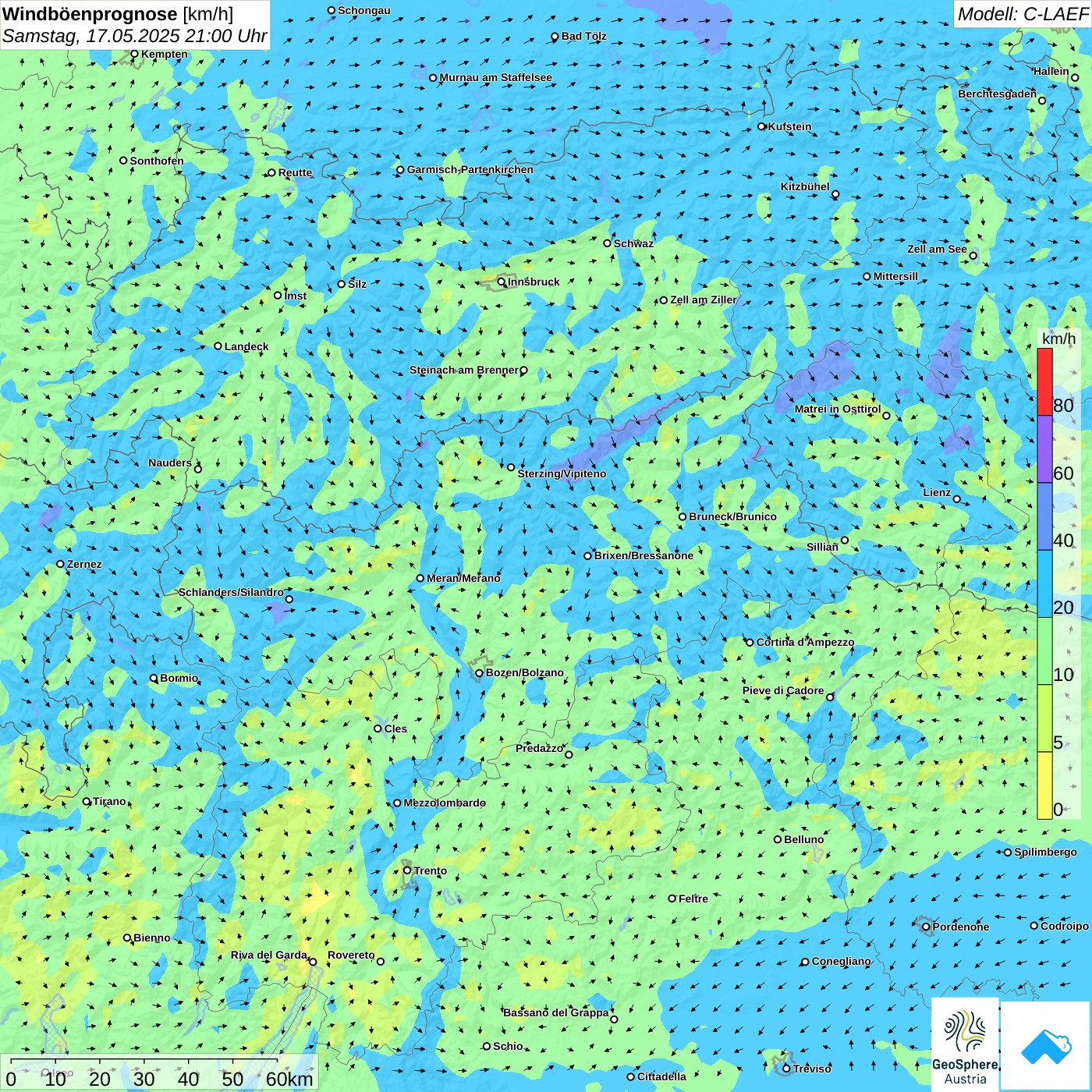Viewport: 1092px width, 1092px height.
Task: Select the Kufstein city label
Action: pos(789,126)
